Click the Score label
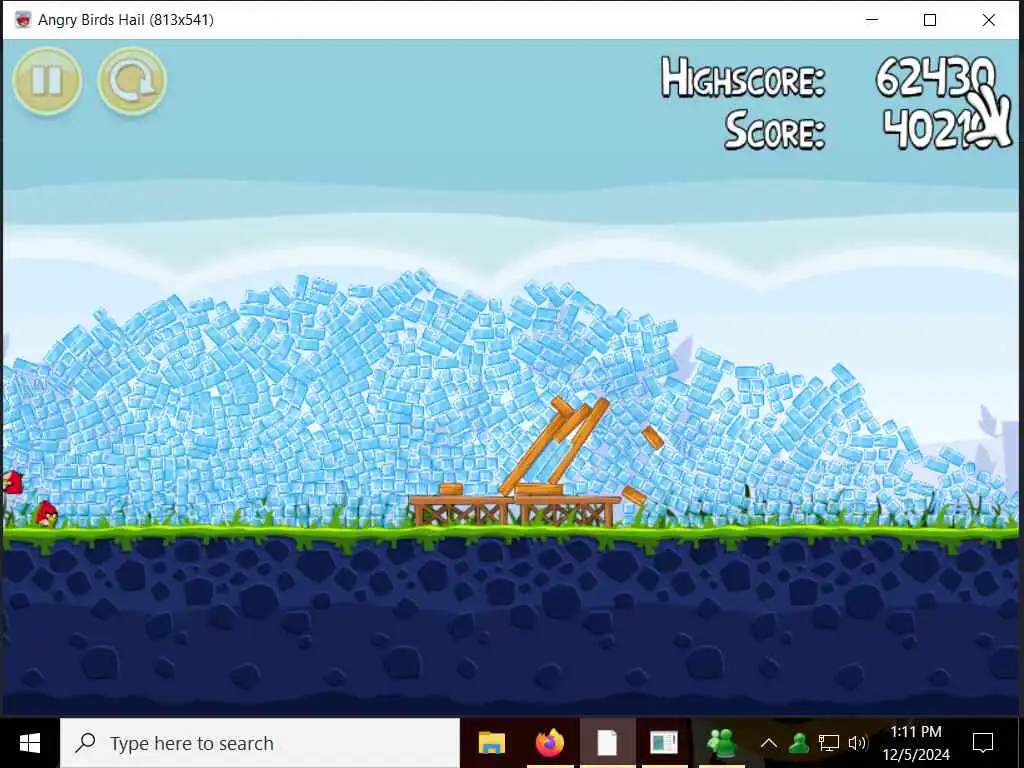Screen dimensions: 1024x768 pos(775,130)
